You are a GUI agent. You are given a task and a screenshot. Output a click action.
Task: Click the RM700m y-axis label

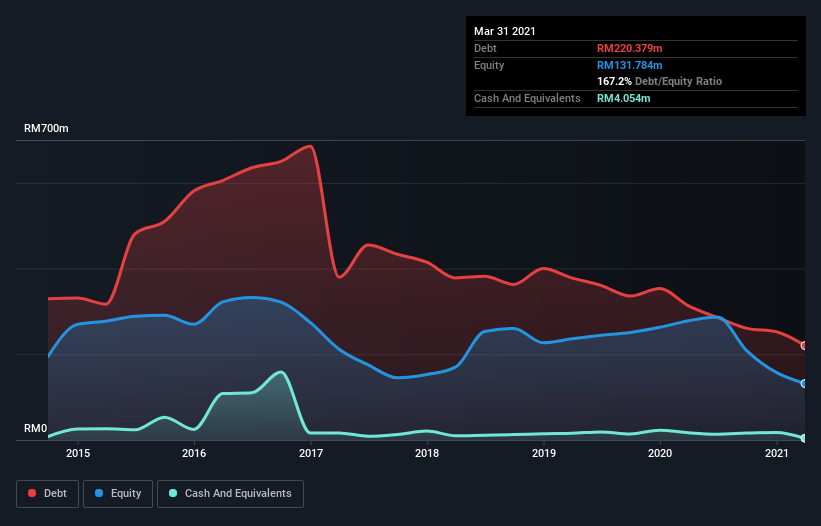tap(46, 128)
